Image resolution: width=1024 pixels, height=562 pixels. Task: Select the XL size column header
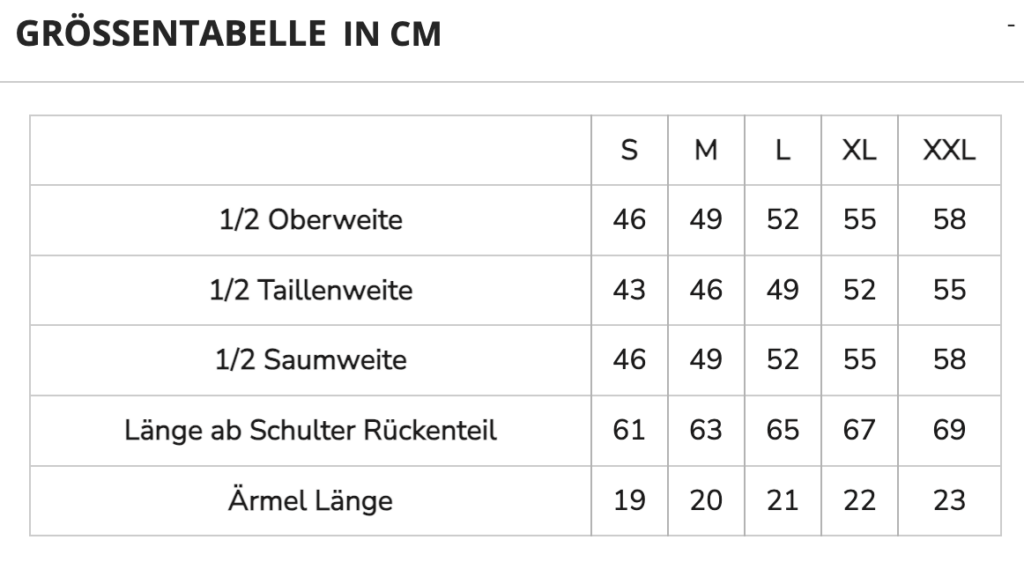859,150
